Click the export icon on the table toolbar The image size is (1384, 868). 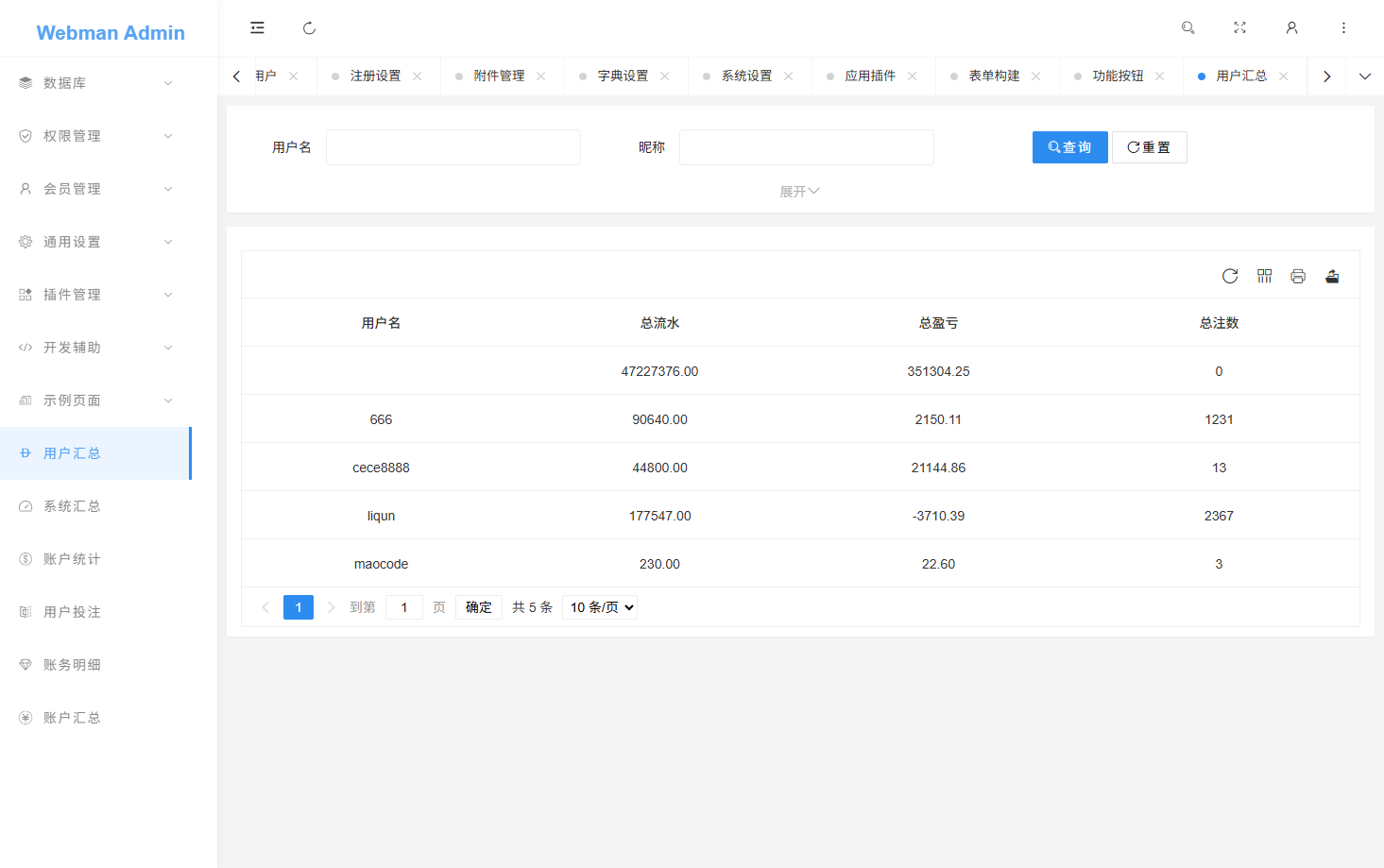point(1332,276)
